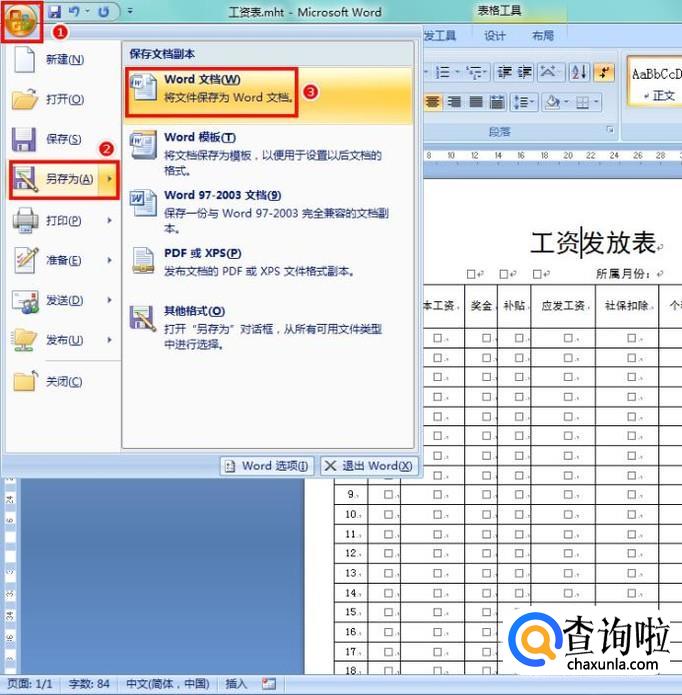Select 新建(N) in Office menu
This screenshot has width=682, height=695.
click(63, 59)
